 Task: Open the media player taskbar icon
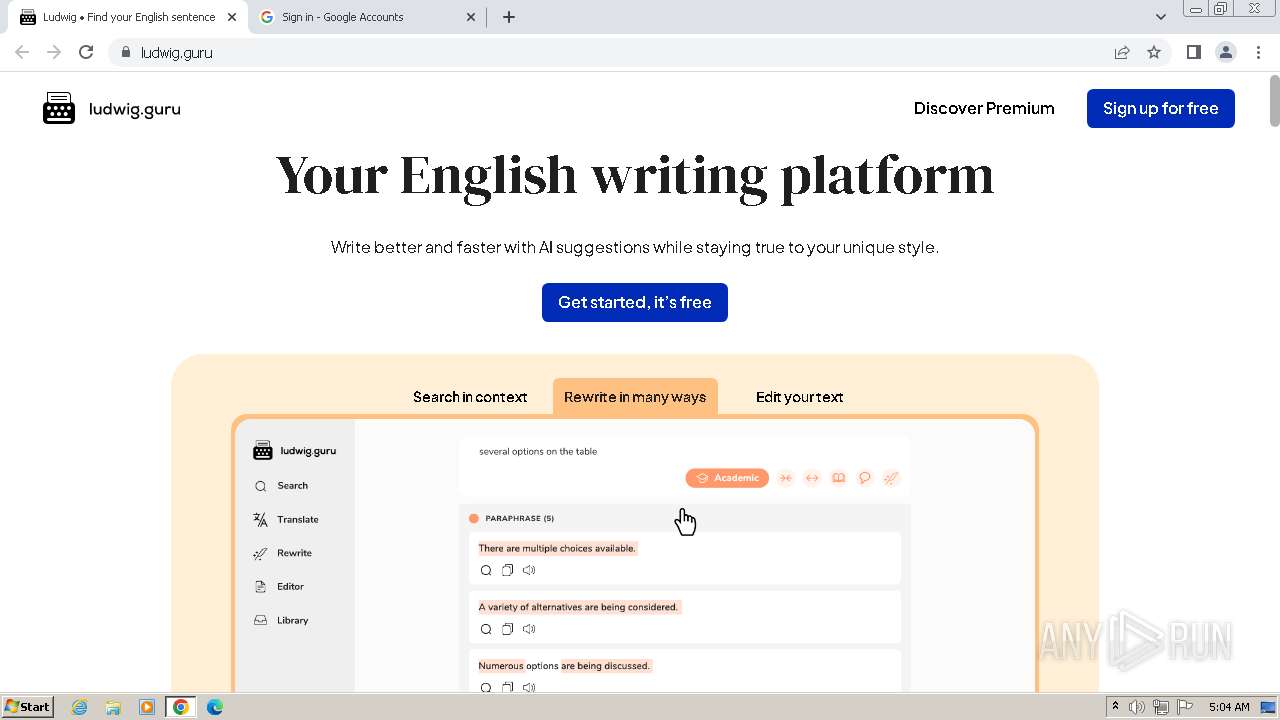coord(147,707)
